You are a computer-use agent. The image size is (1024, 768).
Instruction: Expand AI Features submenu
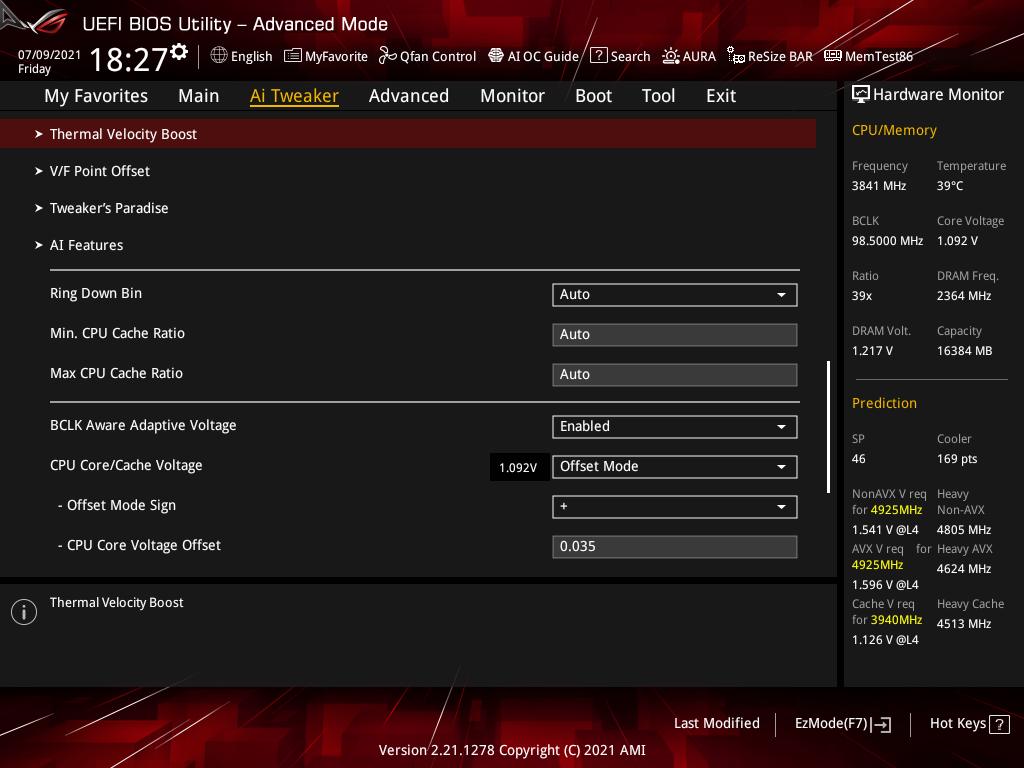coord(86,246)
